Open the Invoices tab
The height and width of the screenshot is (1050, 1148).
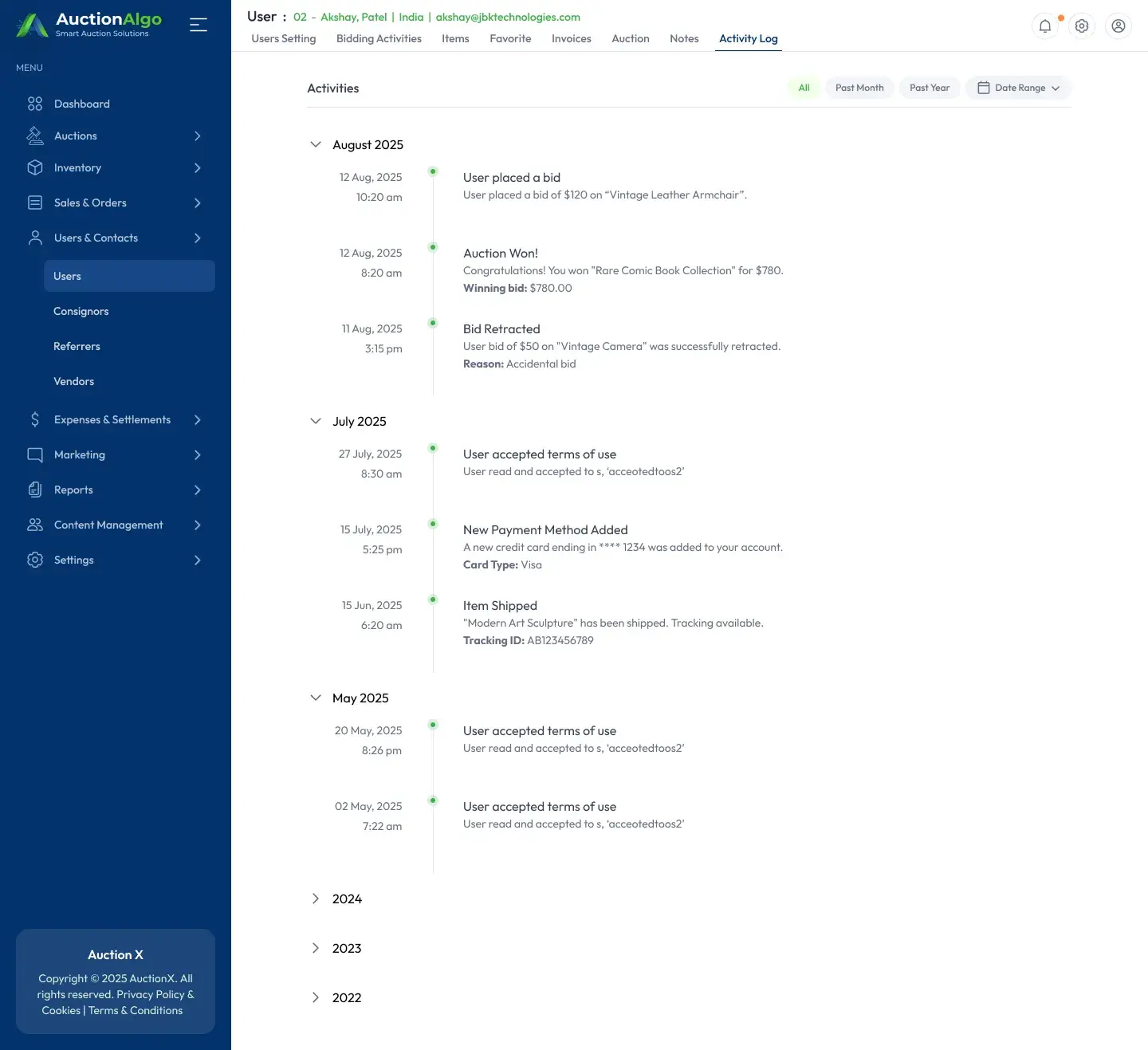click(x=571, y=38)
